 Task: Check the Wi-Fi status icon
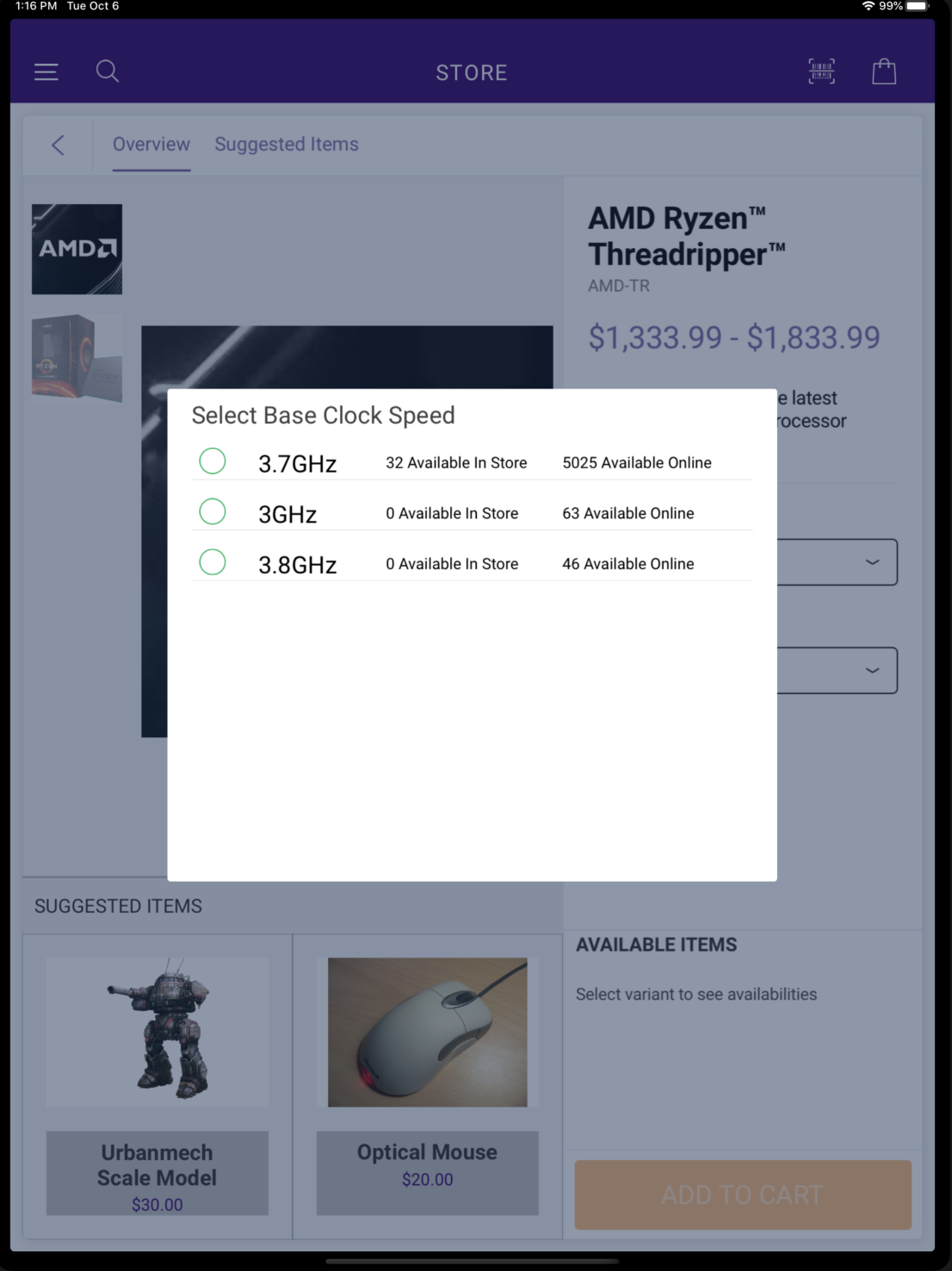(869, 6)
